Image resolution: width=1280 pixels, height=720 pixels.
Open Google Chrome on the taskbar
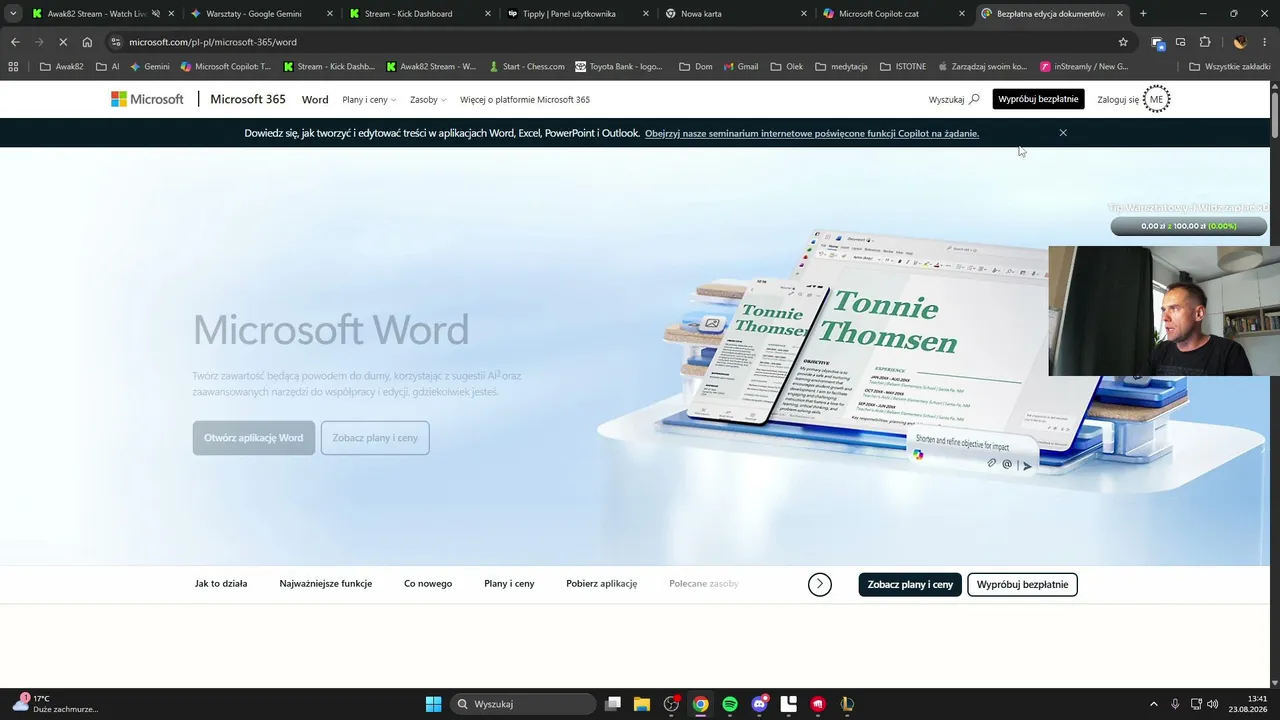[701, 704]
